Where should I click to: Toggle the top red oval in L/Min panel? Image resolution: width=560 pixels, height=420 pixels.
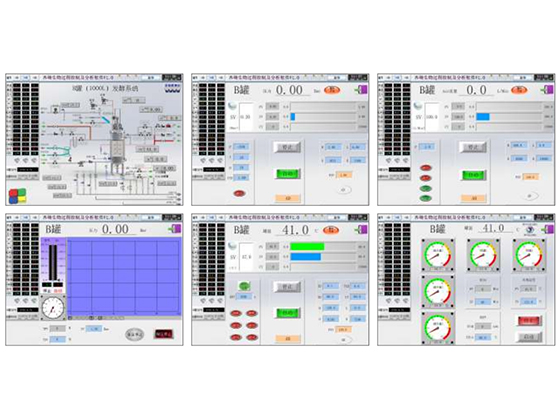coord(425,168)
